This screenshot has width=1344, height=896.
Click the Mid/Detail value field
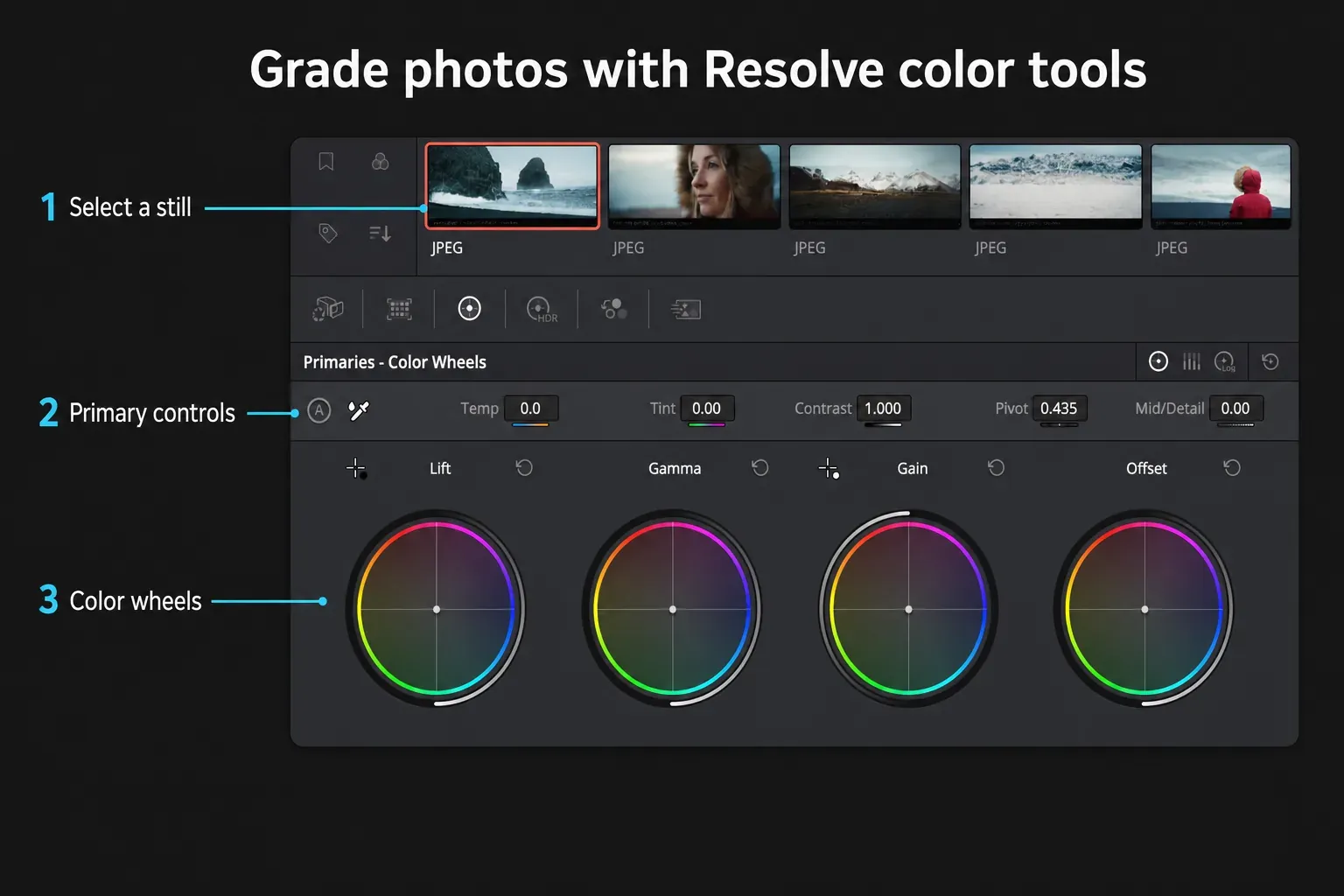tap(1235, 409)
